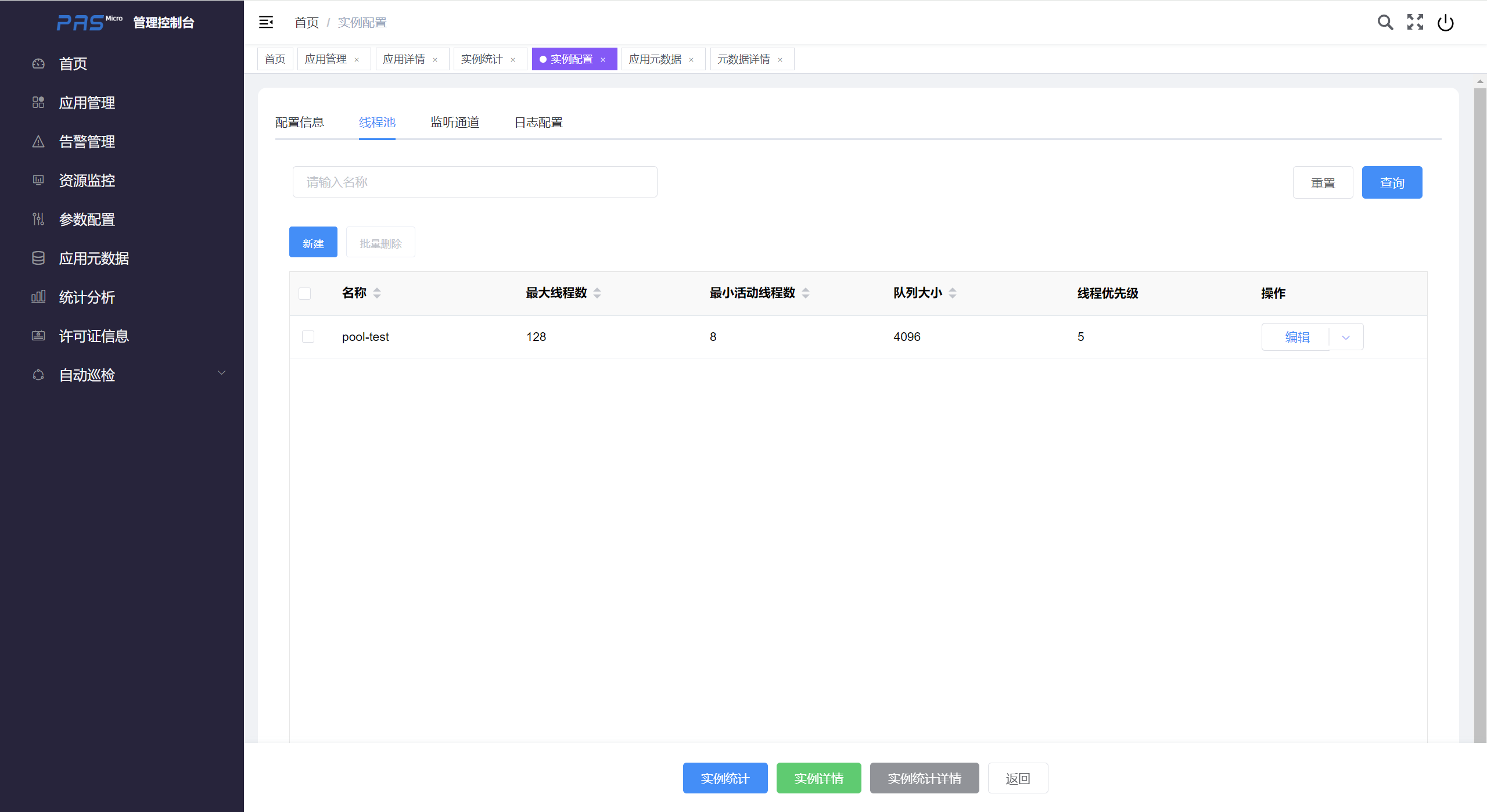Open 参数配置 sliders icon in sidebar
Viewport: 1487px width, 812px height.
[38, 220]
